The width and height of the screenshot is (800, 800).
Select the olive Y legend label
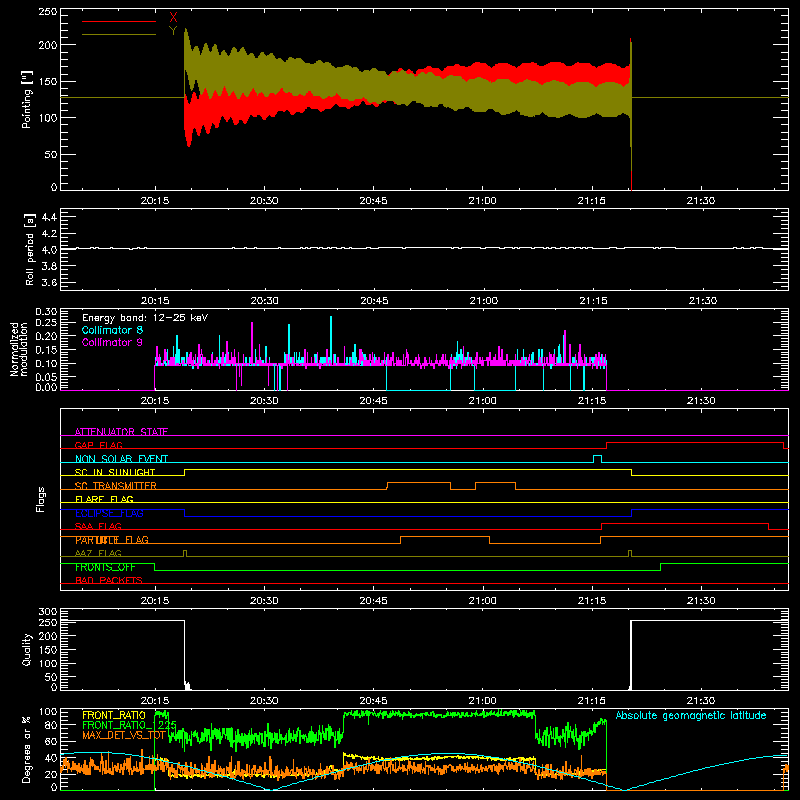pos(173,31)
